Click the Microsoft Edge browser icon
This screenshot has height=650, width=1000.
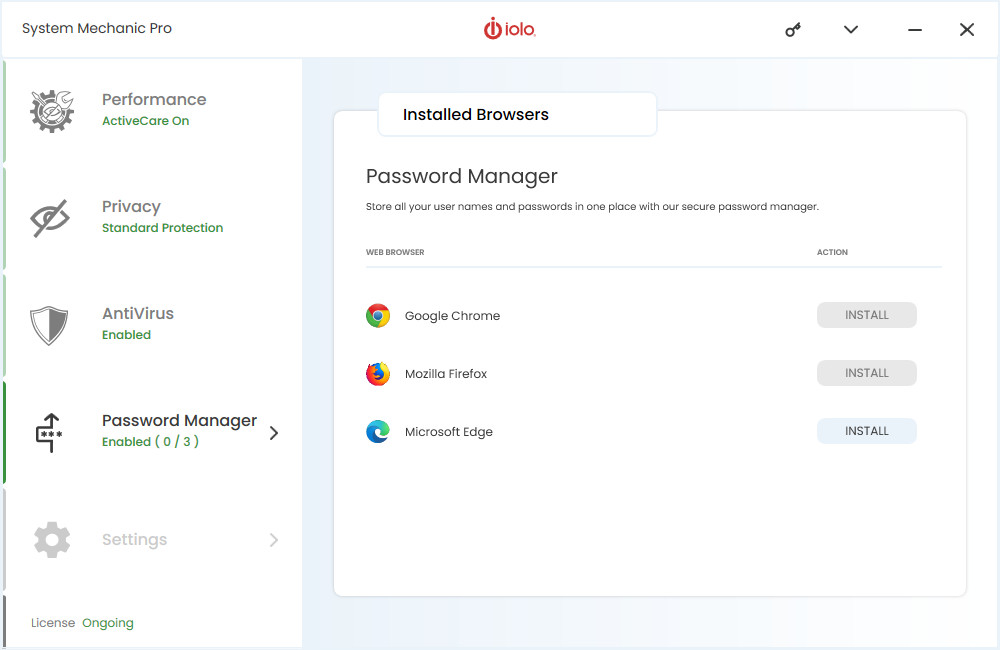[x=378, y=432]
